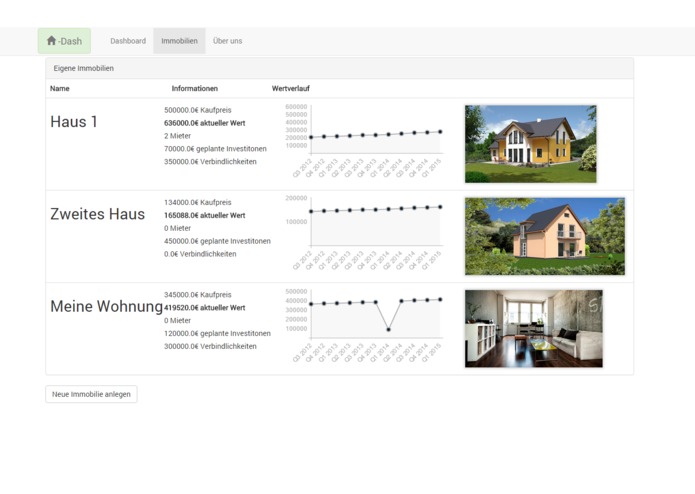Select the 350000.0€ Verbindlichkeiten text
This screenshot has height=494, width=695.
pos(210,161)
